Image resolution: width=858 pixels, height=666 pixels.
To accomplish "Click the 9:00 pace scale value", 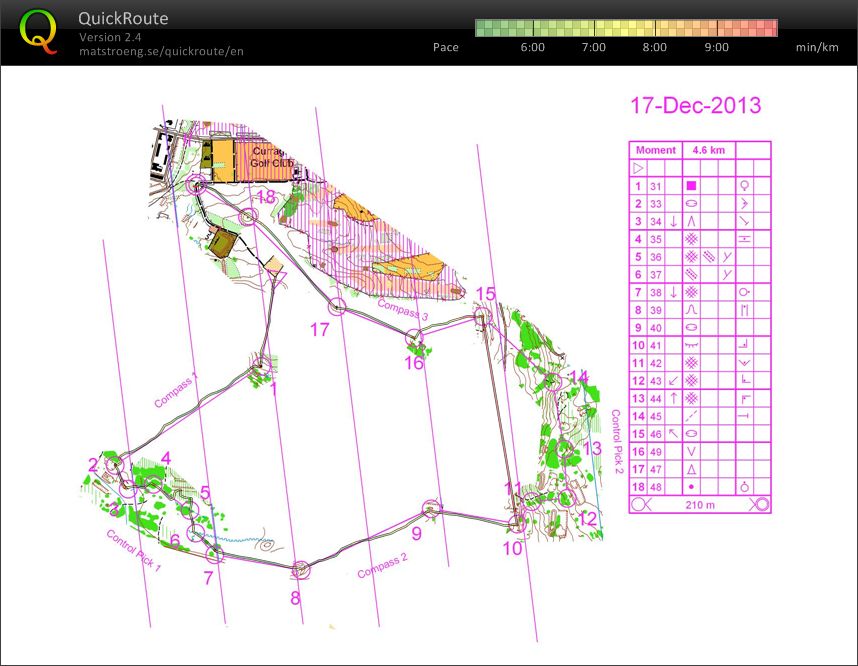I will (716, 47).
